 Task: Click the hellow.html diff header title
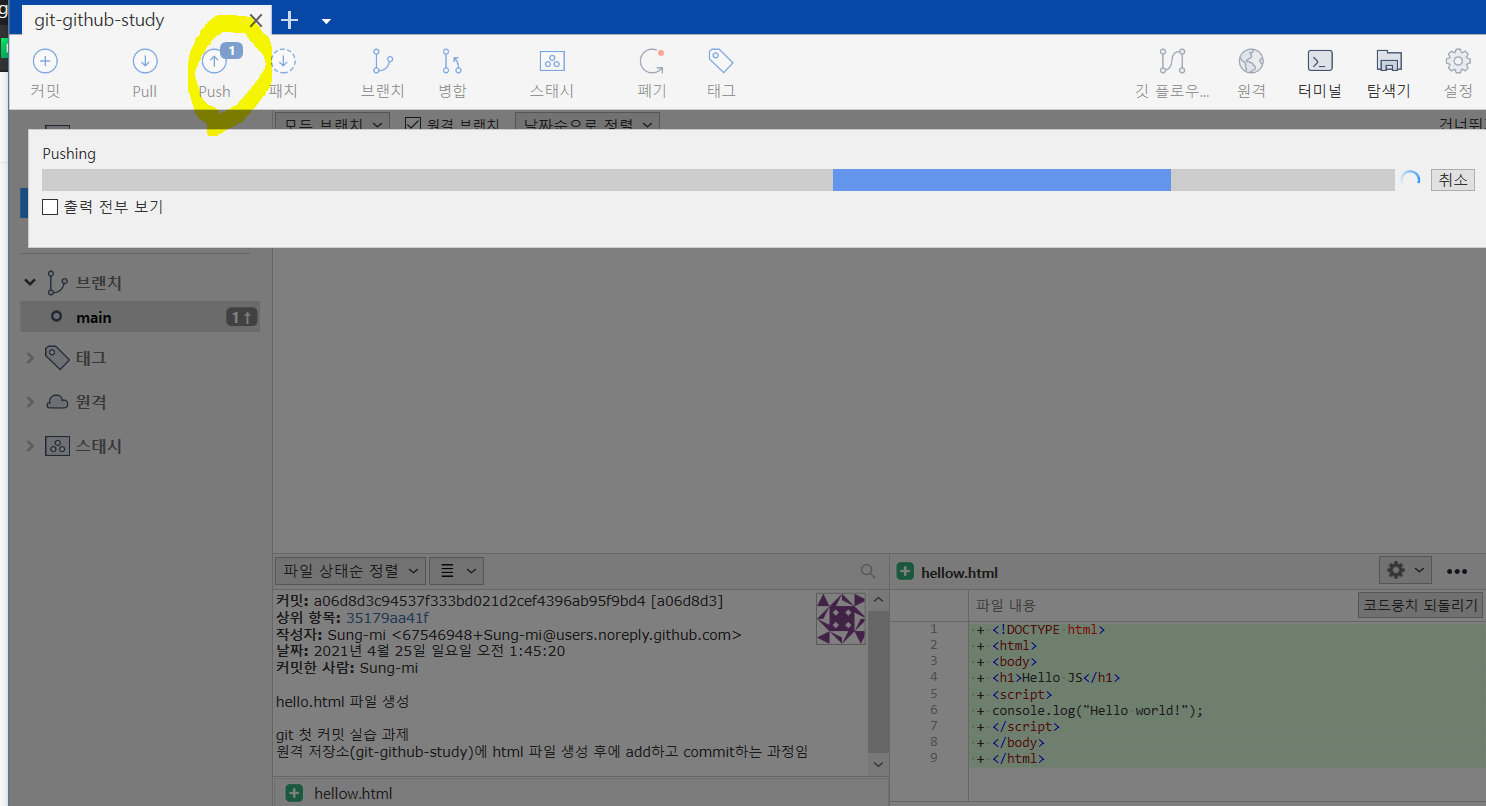[959, 573]
